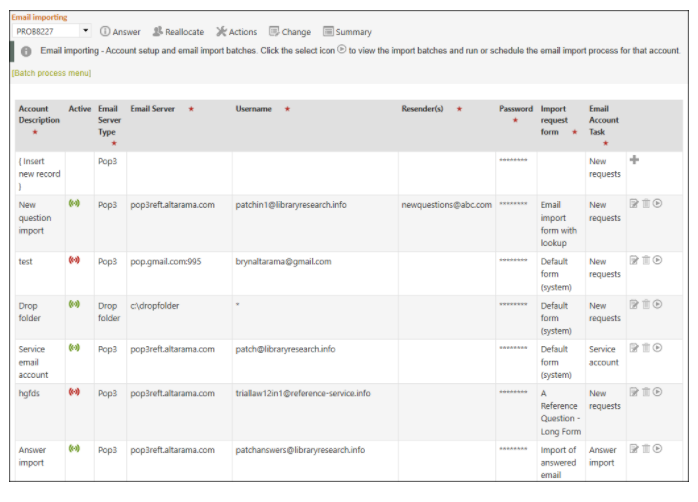698x502 pixels.
Task: Click the plus icon to insert new record
Action: pyautogui.click(x=634, y=160)
